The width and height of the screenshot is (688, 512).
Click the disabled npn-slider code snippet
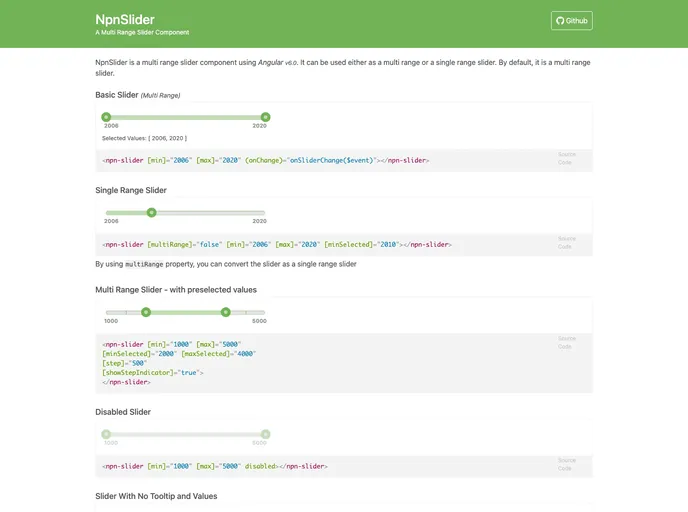click(x=215, y=466)
